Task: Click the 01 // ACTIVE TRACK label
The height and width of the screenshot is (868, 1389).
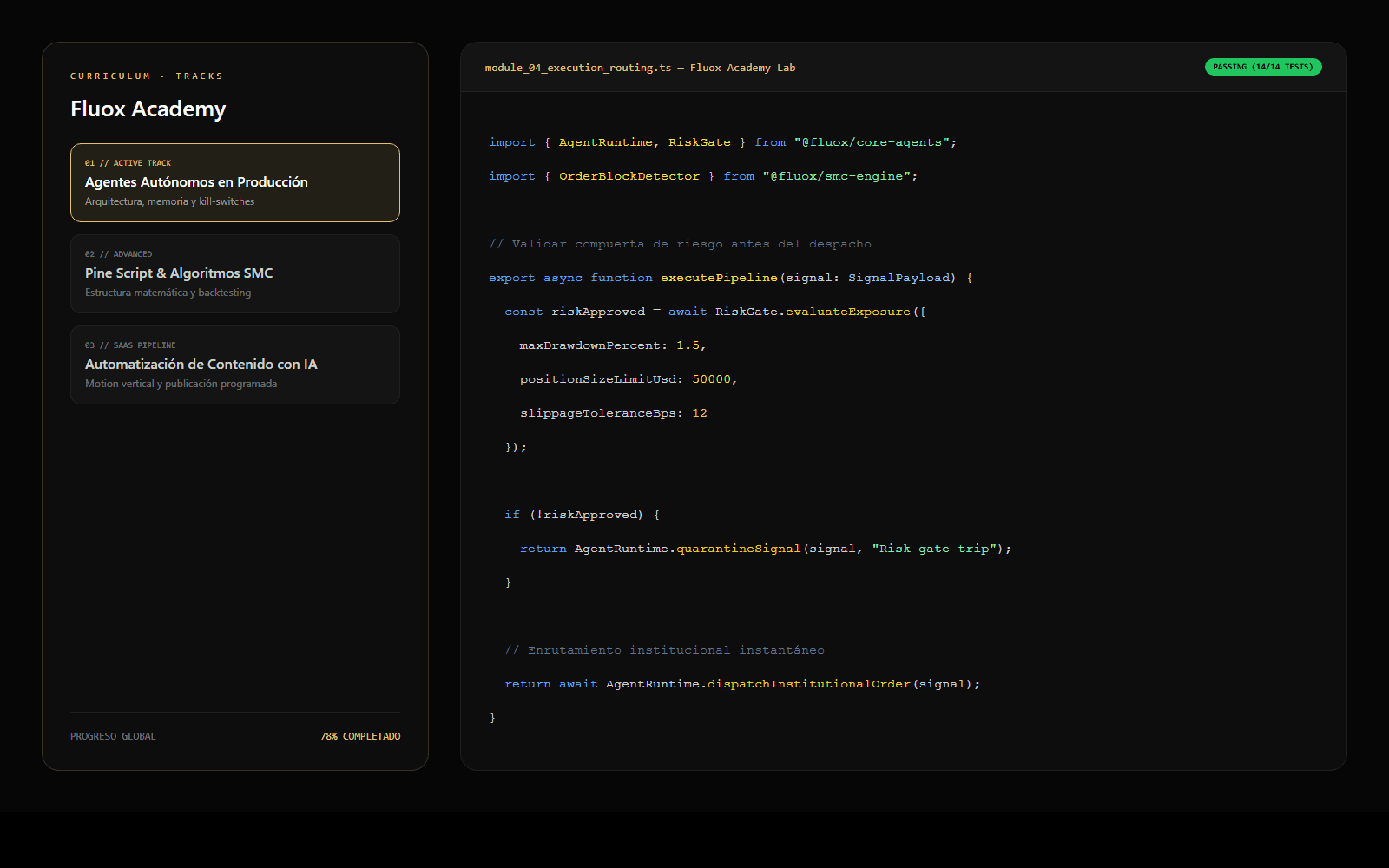Action: coord(128,163)
